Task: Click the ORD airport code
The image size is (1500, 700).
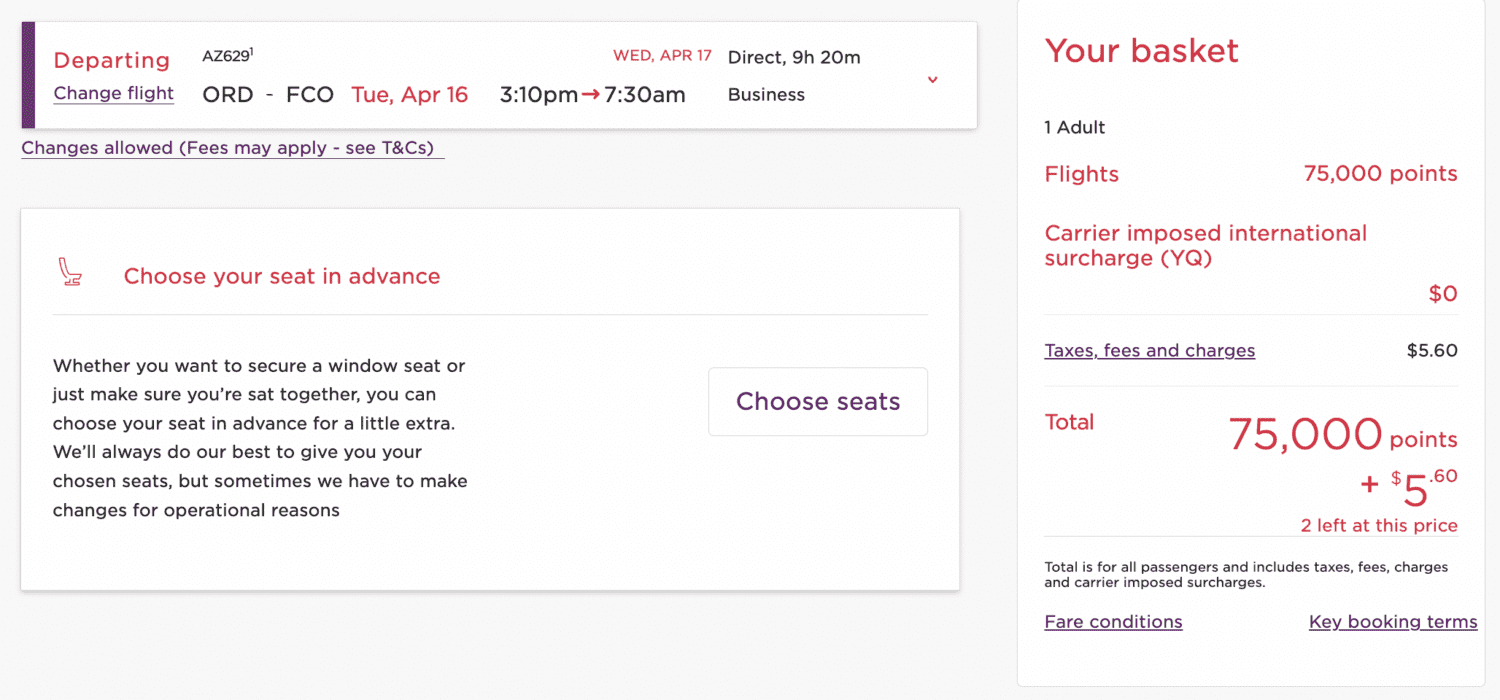Action: (228, 94)
